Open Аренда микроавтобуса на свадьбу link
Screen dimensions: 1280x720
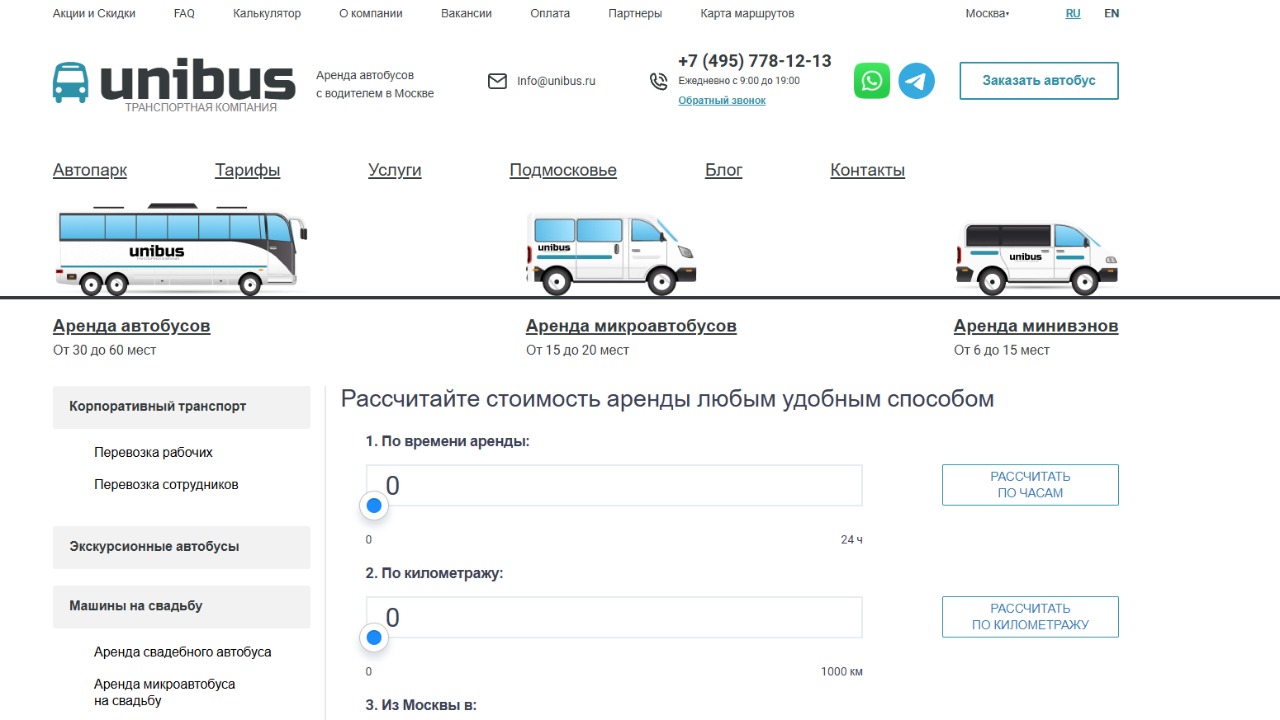point(165,692)
